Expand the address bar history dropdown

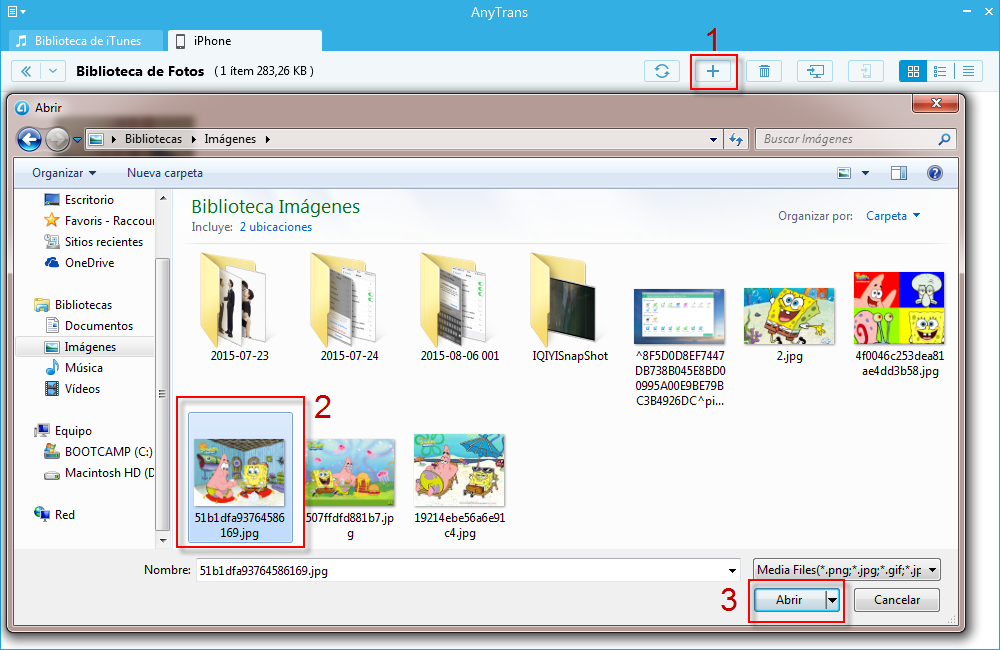(x=713, y=139)
